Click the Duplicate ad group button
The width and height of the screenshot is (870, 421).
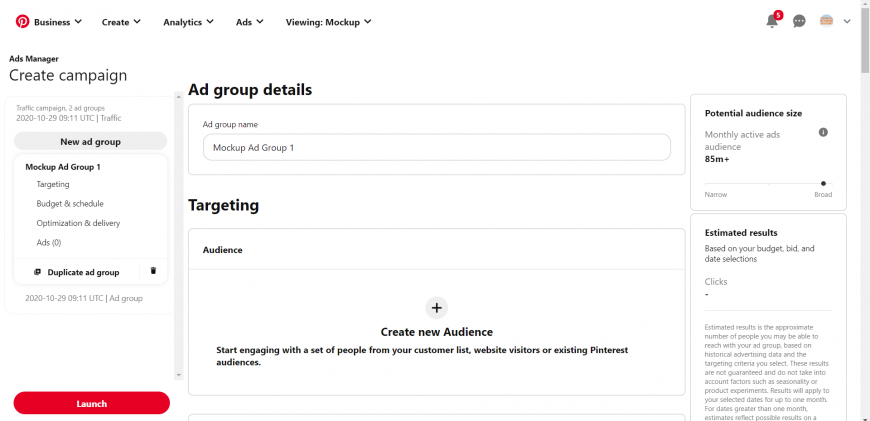point(77,272)
